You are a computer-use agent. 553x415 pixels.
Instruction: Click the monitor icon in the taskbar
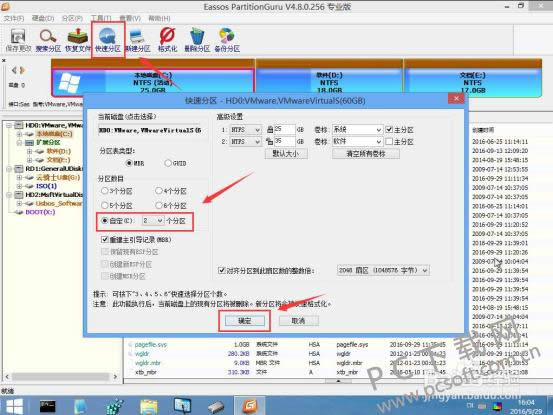tap(182, 407)
